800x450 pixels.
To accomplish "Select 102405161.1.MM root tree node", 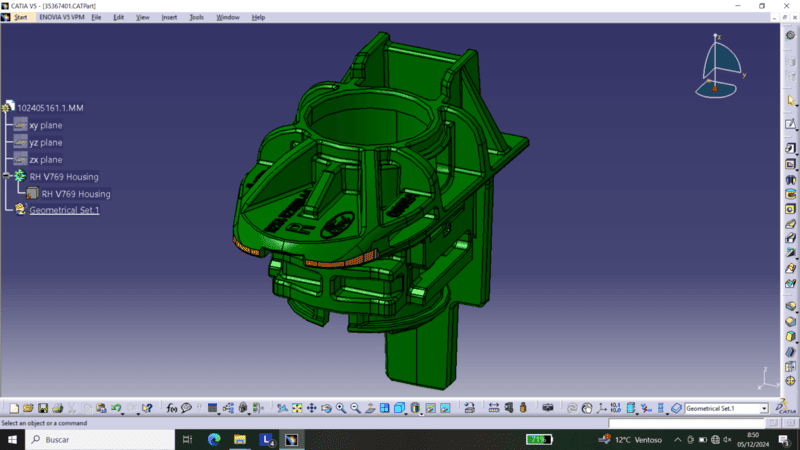I will click(50, 108).
